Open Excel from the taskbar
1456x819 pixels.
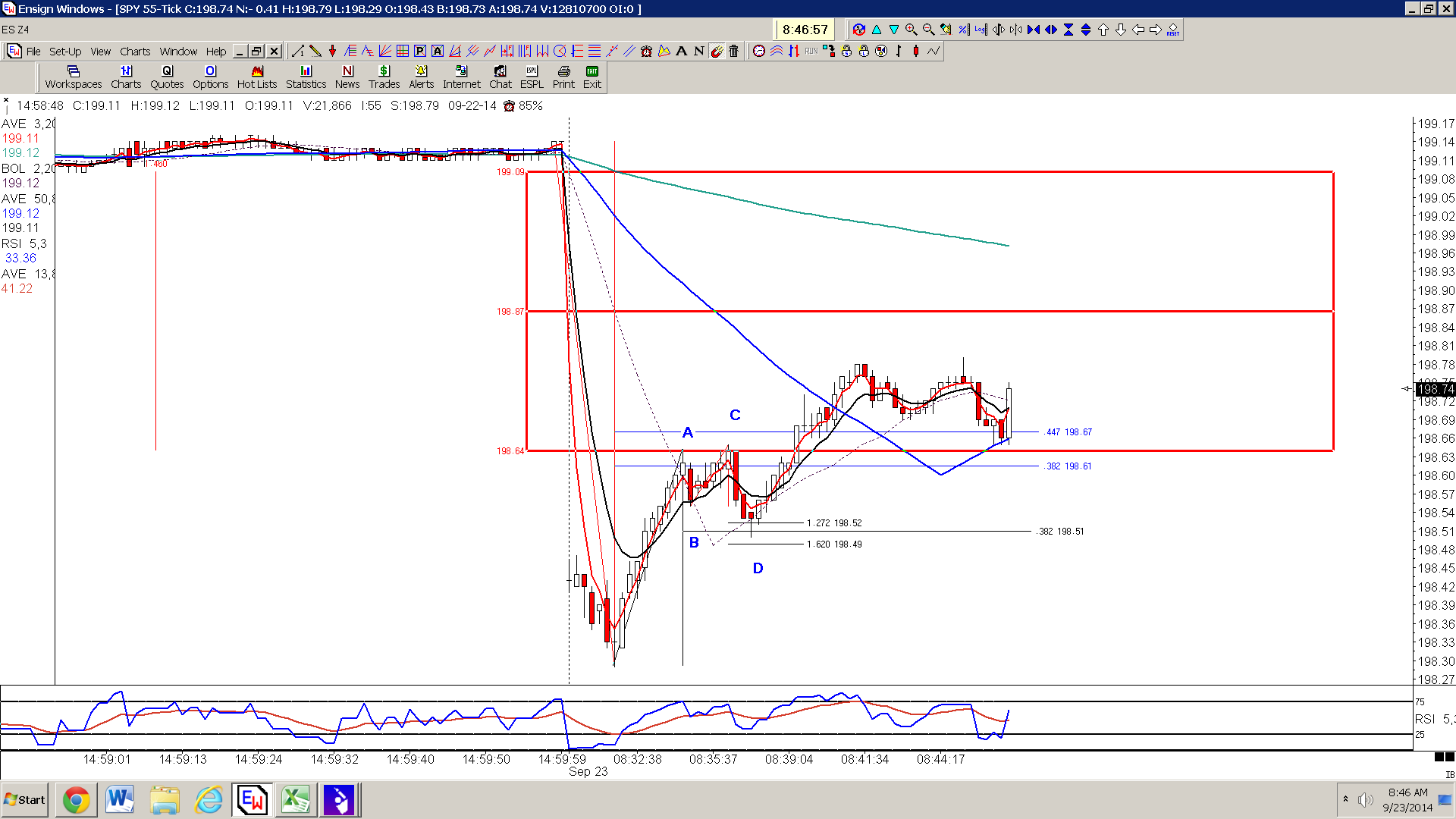pos(295,800)
